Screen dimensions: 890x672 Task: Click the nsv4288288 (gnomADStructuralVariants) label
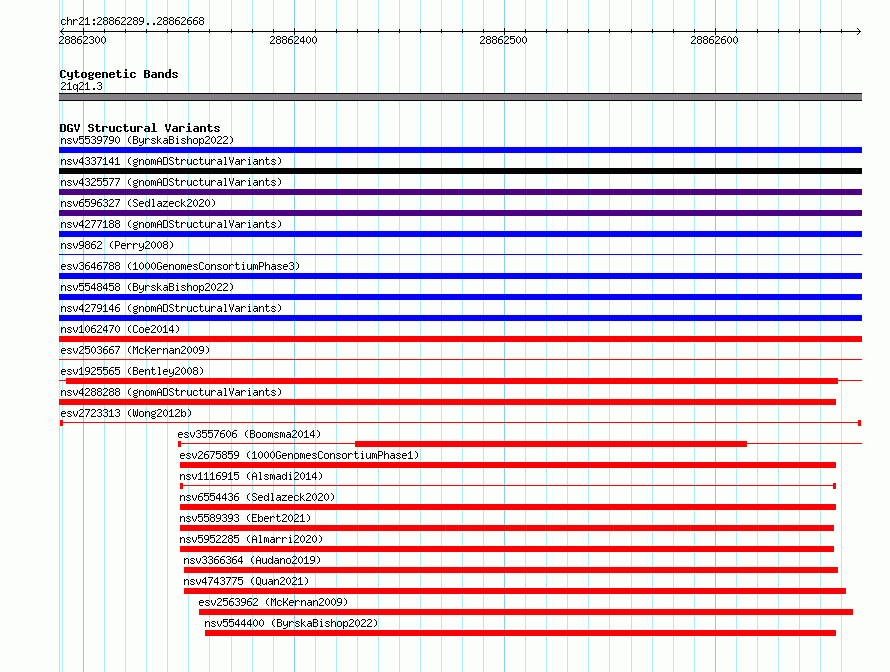tap(171, 392)
